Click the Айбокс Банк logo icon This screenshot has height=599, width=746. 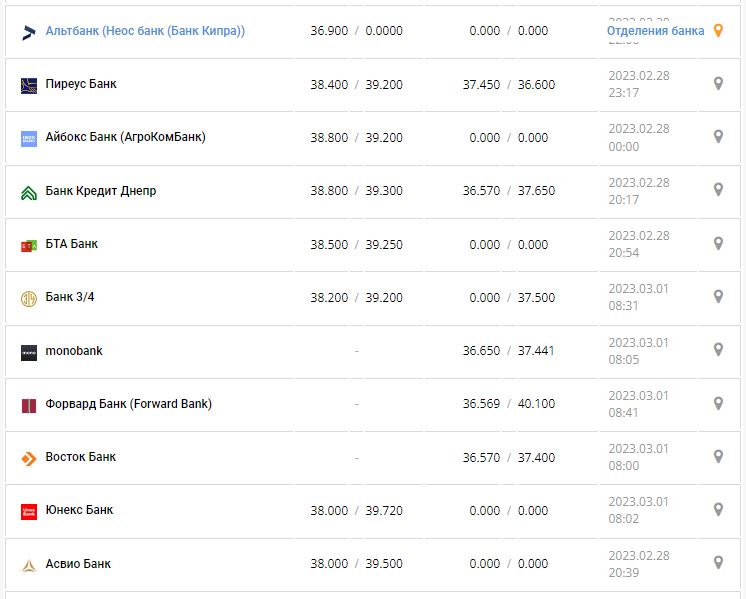click(x=28, y=139)
